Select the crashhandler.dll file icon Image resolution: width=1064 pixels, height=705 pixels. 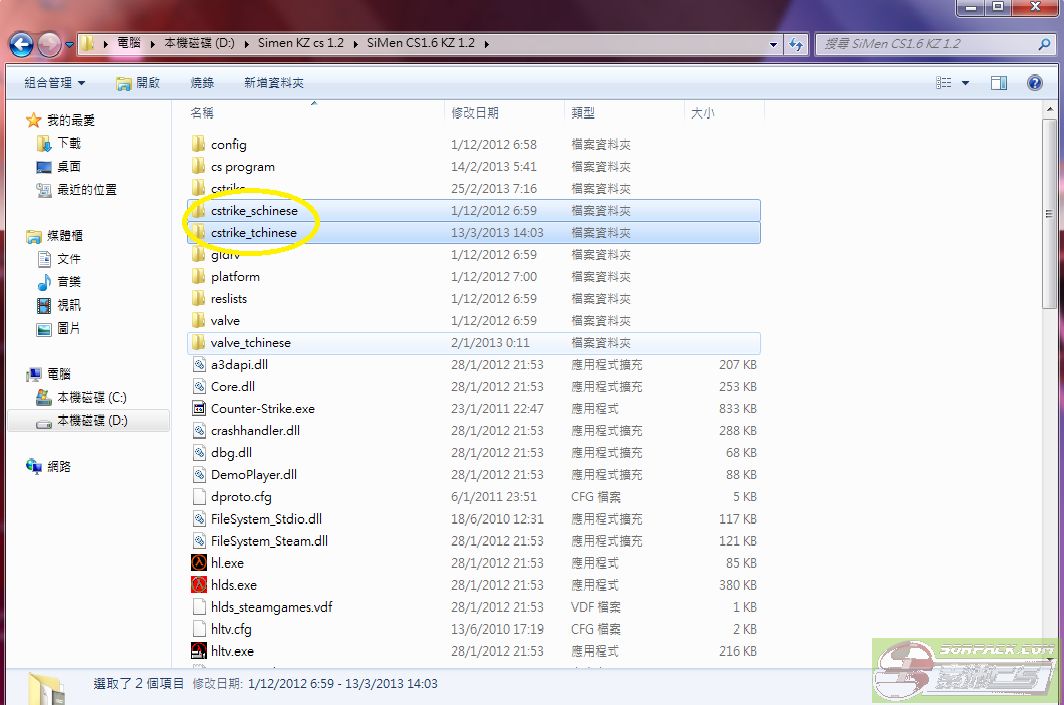coord(199,431)
